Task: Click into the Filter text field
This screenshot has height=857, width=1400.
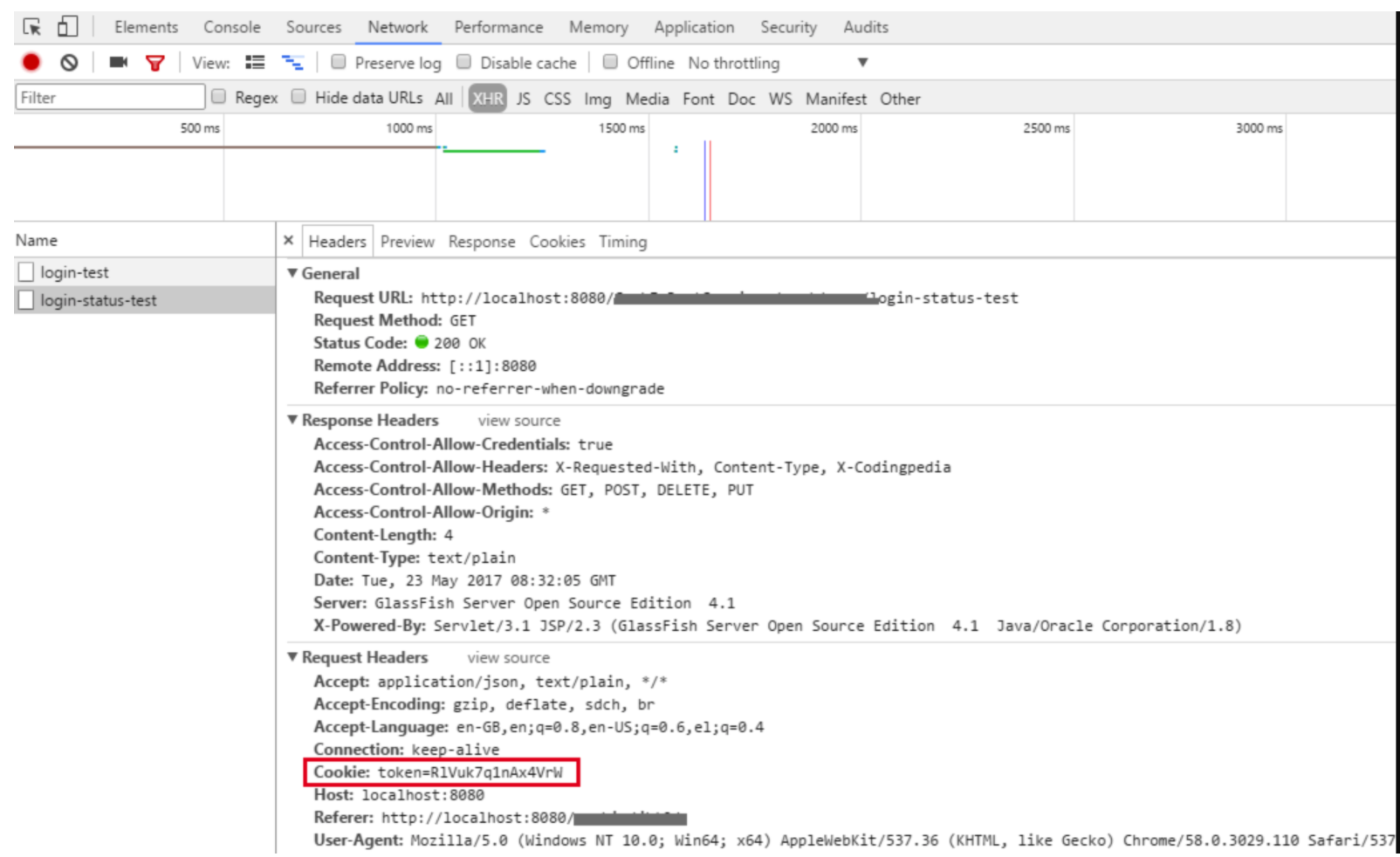Action: click(110, 97)
